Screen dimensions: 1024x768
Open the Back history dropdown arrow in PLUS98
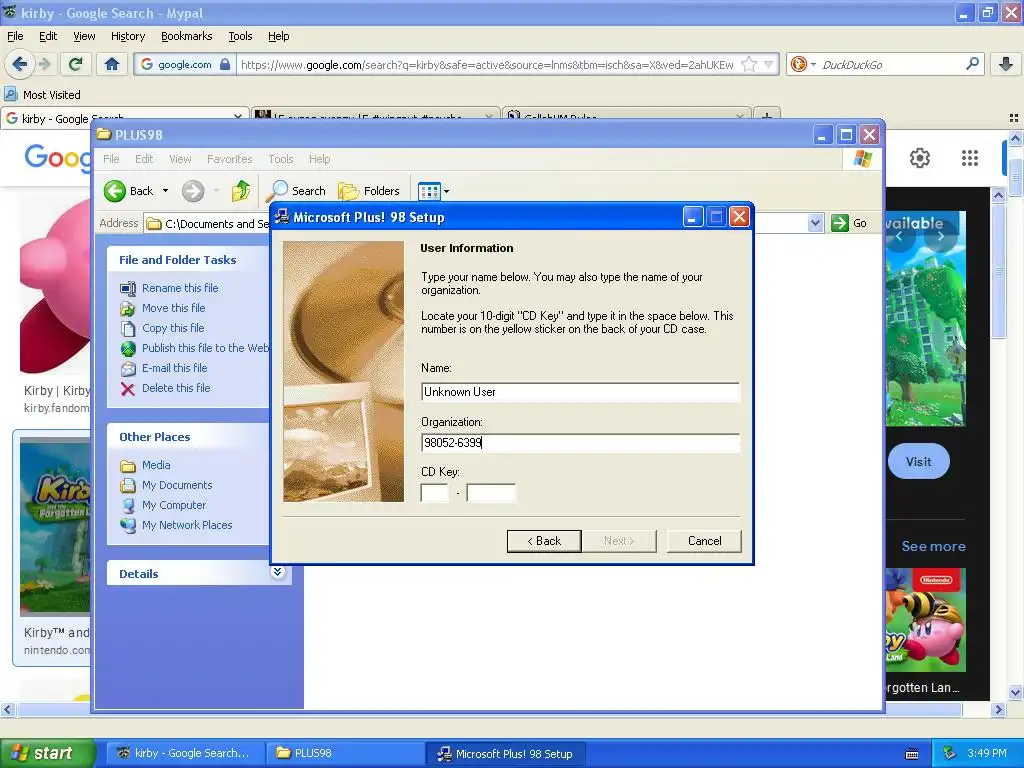pyautogui.click(x=165, y=191)
